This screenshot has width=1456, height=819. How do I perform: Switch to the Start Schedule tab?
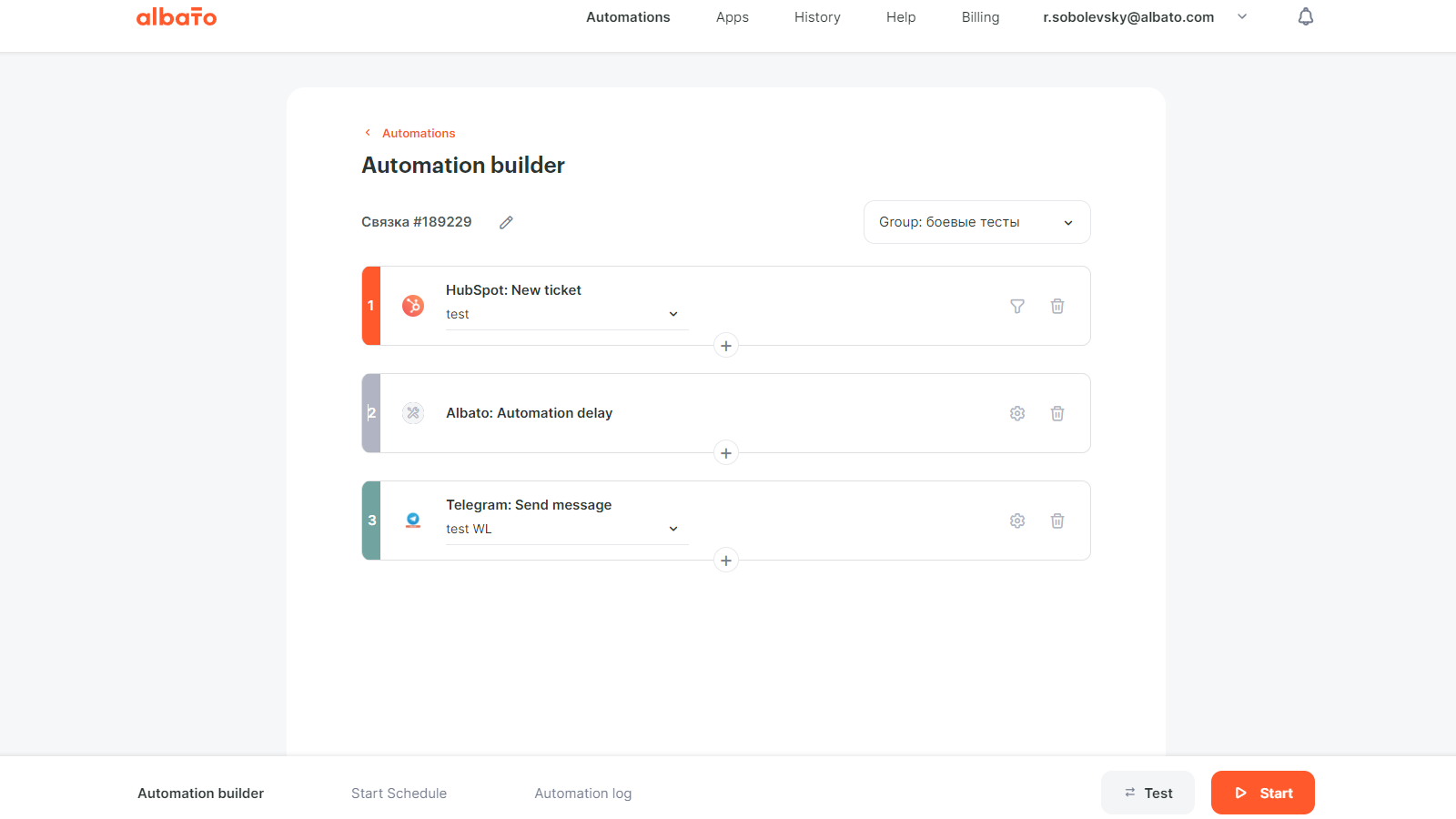[x=399, y=794]
